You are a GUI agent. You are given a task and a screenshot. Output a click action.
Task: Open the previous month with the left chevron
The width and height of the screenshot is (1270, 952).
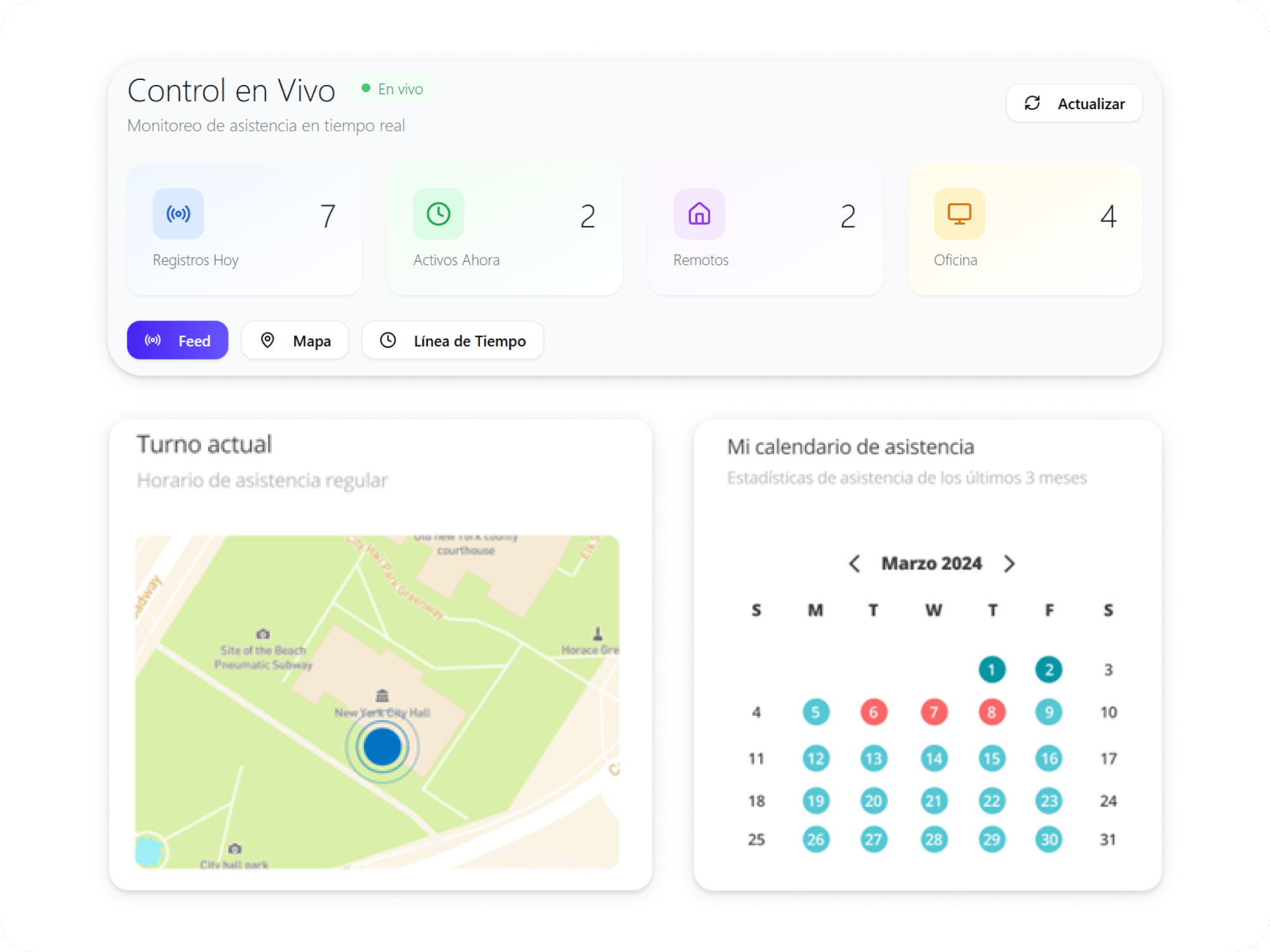[854, 563]
